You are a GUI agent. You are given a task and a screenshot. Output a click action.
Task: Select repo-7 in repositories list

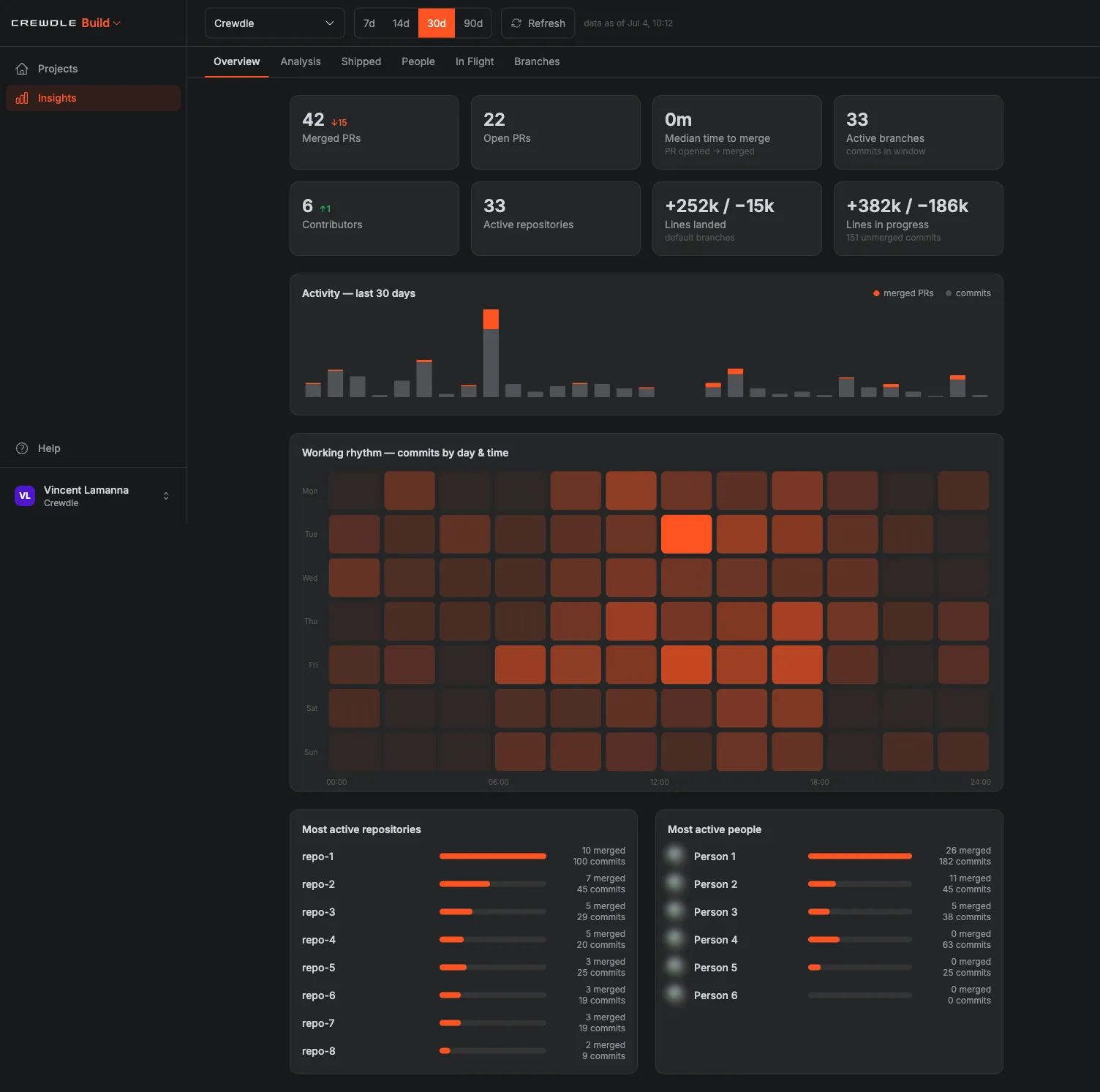coord(464,1023)
